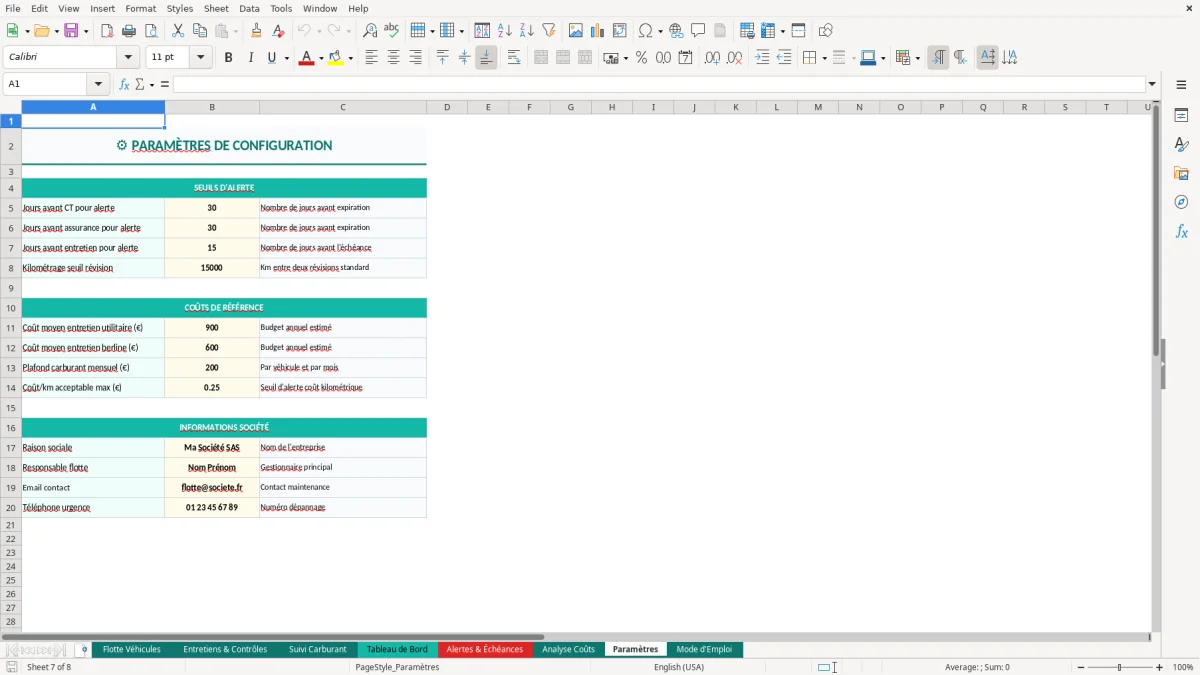Select cell with flotte@societe.fr

(x=212, y=488)
